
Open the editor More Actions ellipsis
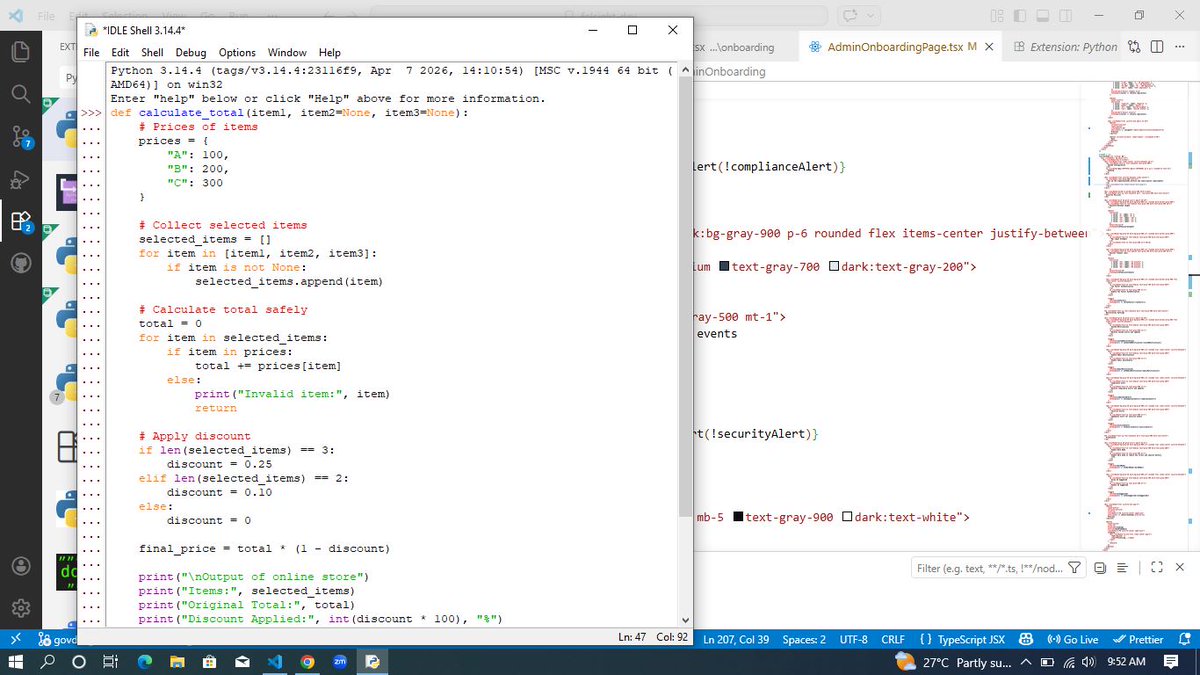tap(1178, 47)
